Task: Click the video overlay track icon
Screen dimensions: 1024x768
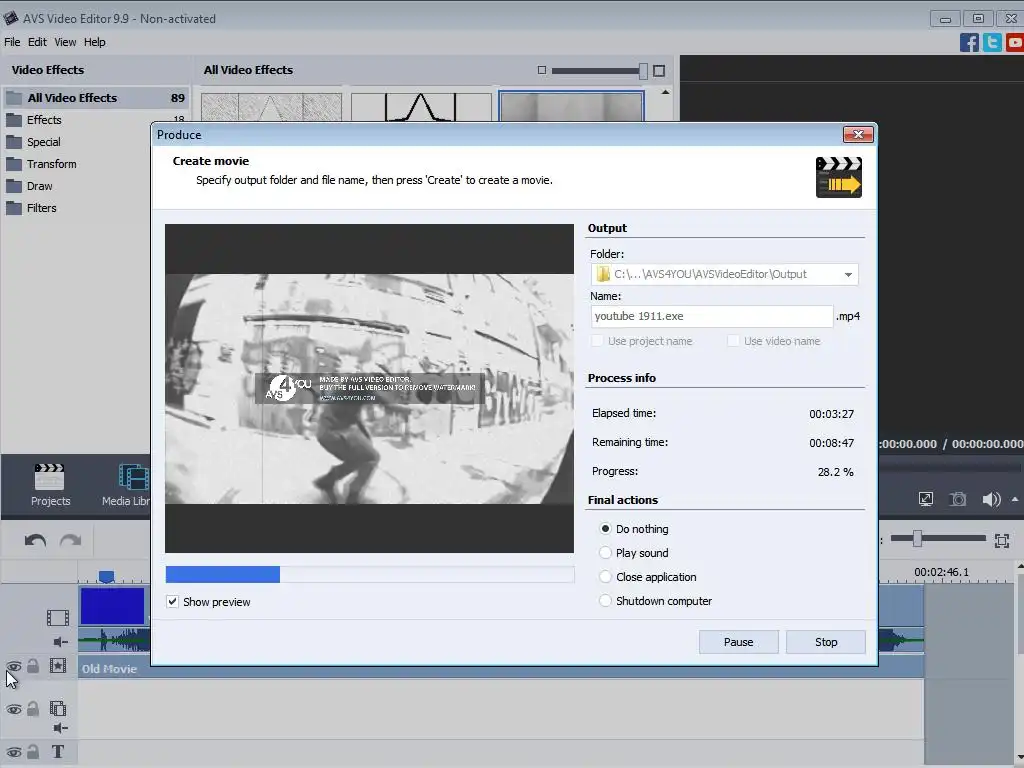Action: pyautogui.click(x=58, y=709)
